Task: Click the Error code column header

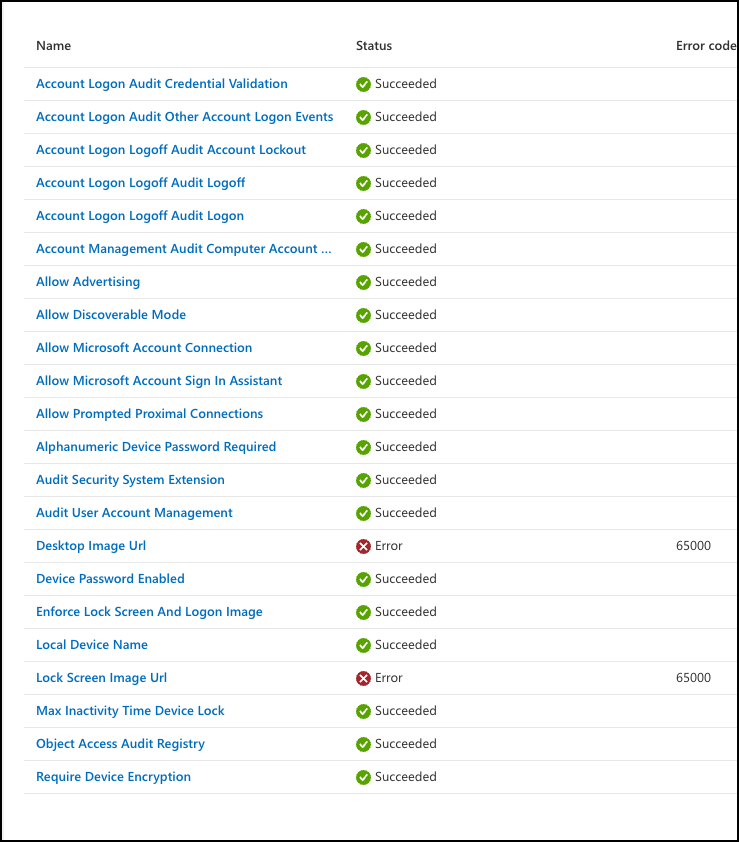Action: 706,46
